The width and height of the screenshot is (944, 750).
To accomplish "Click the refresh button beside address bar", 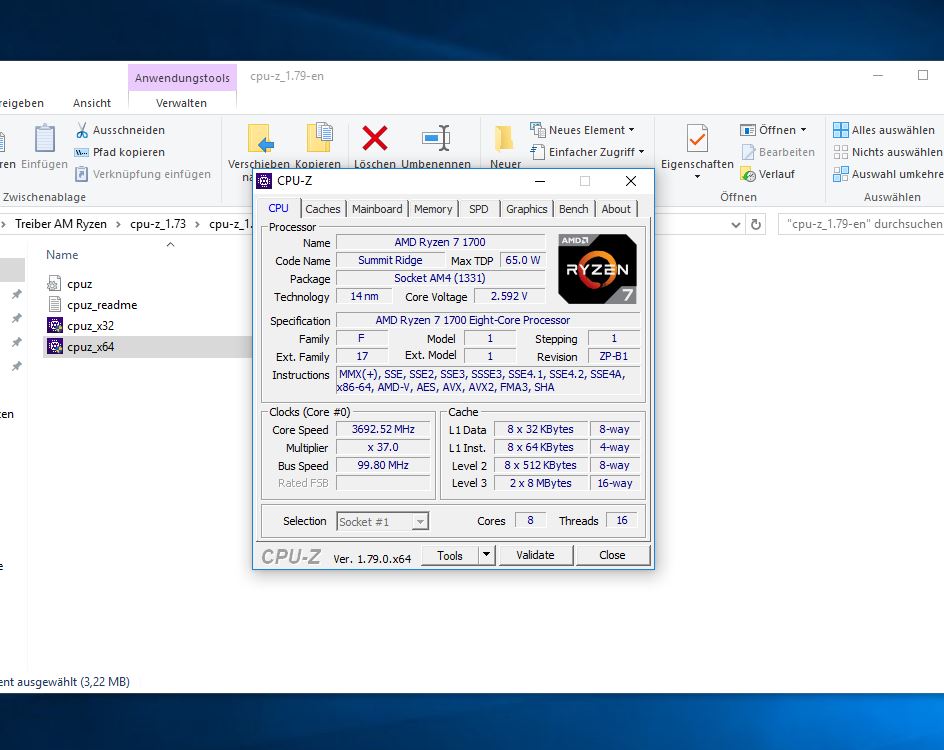I will [x=756, y=225].
